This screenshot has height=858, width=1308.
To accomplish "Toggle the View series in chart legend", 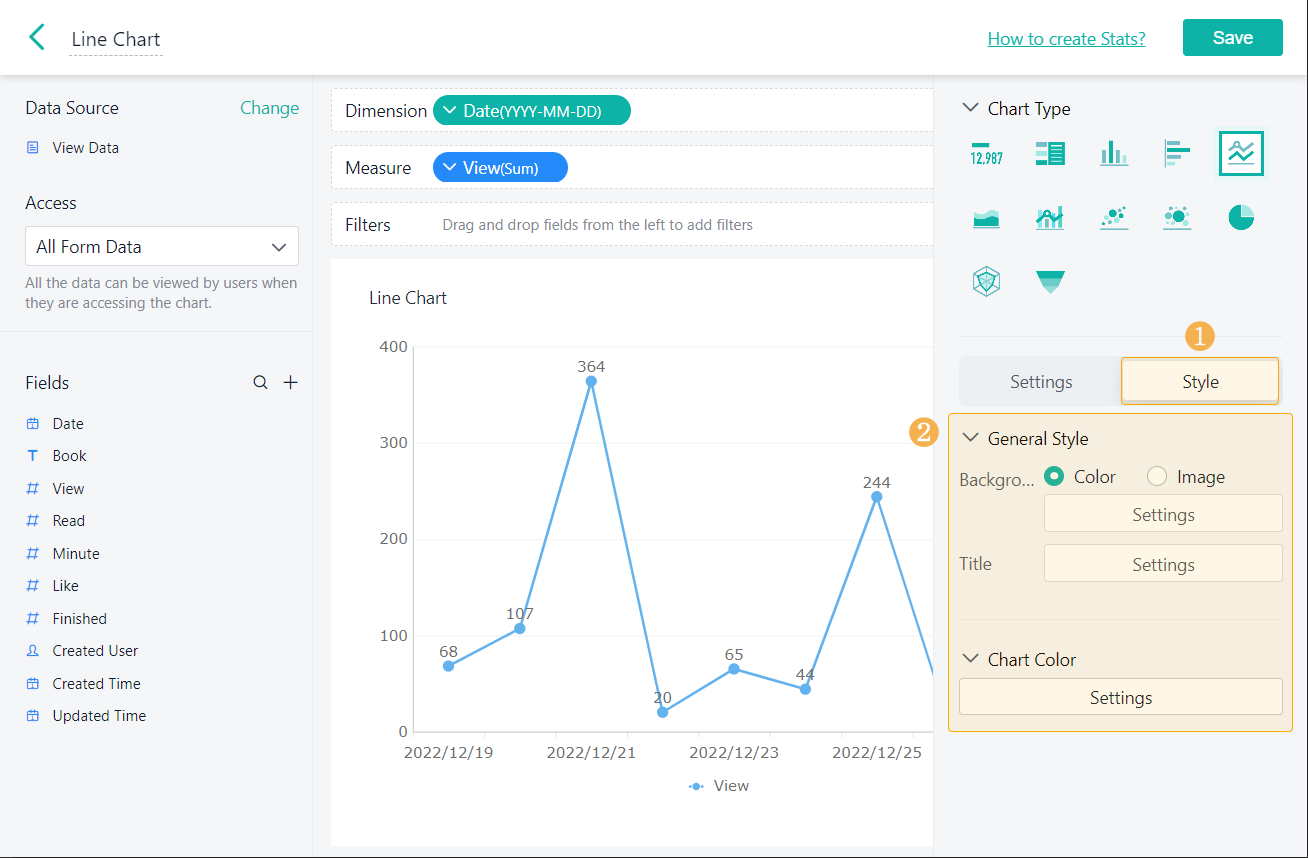I will point(719,786).
